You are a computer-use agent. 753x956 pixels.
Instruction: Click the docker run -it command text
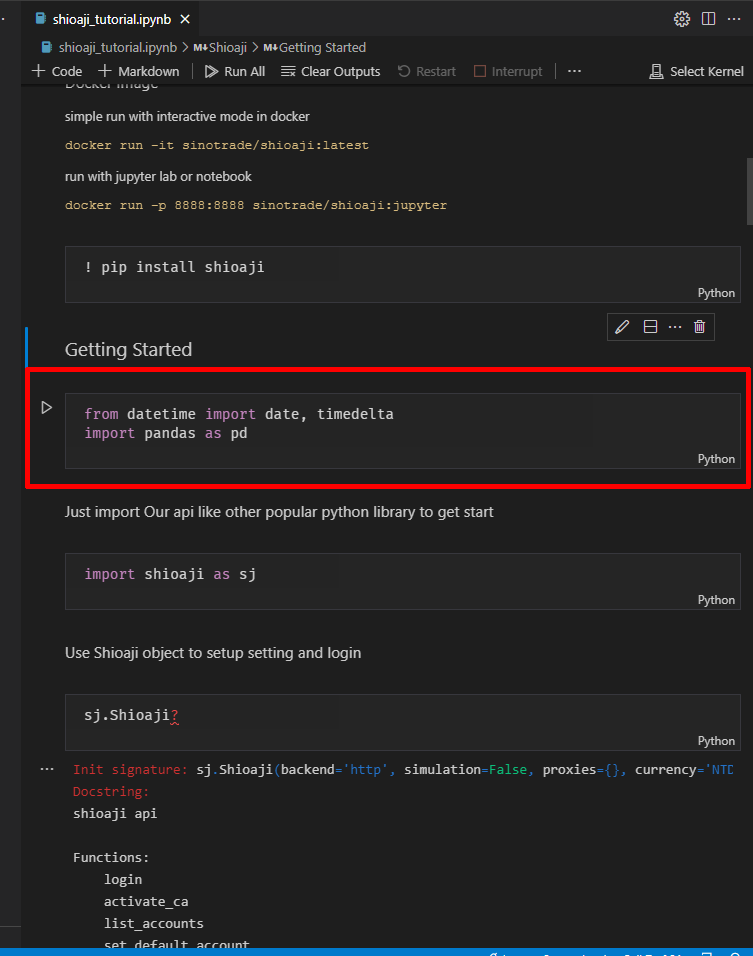216,145
